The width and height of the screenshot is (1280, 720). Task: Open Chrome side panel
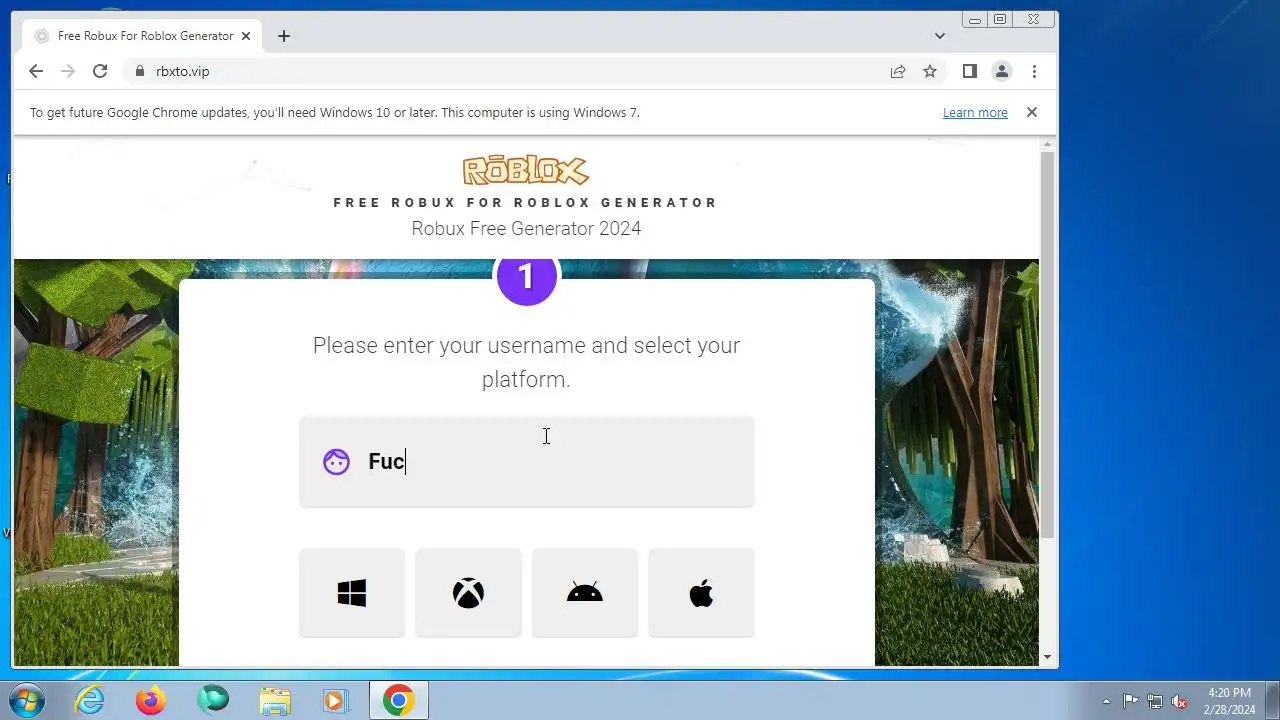[x=969, y=71]
